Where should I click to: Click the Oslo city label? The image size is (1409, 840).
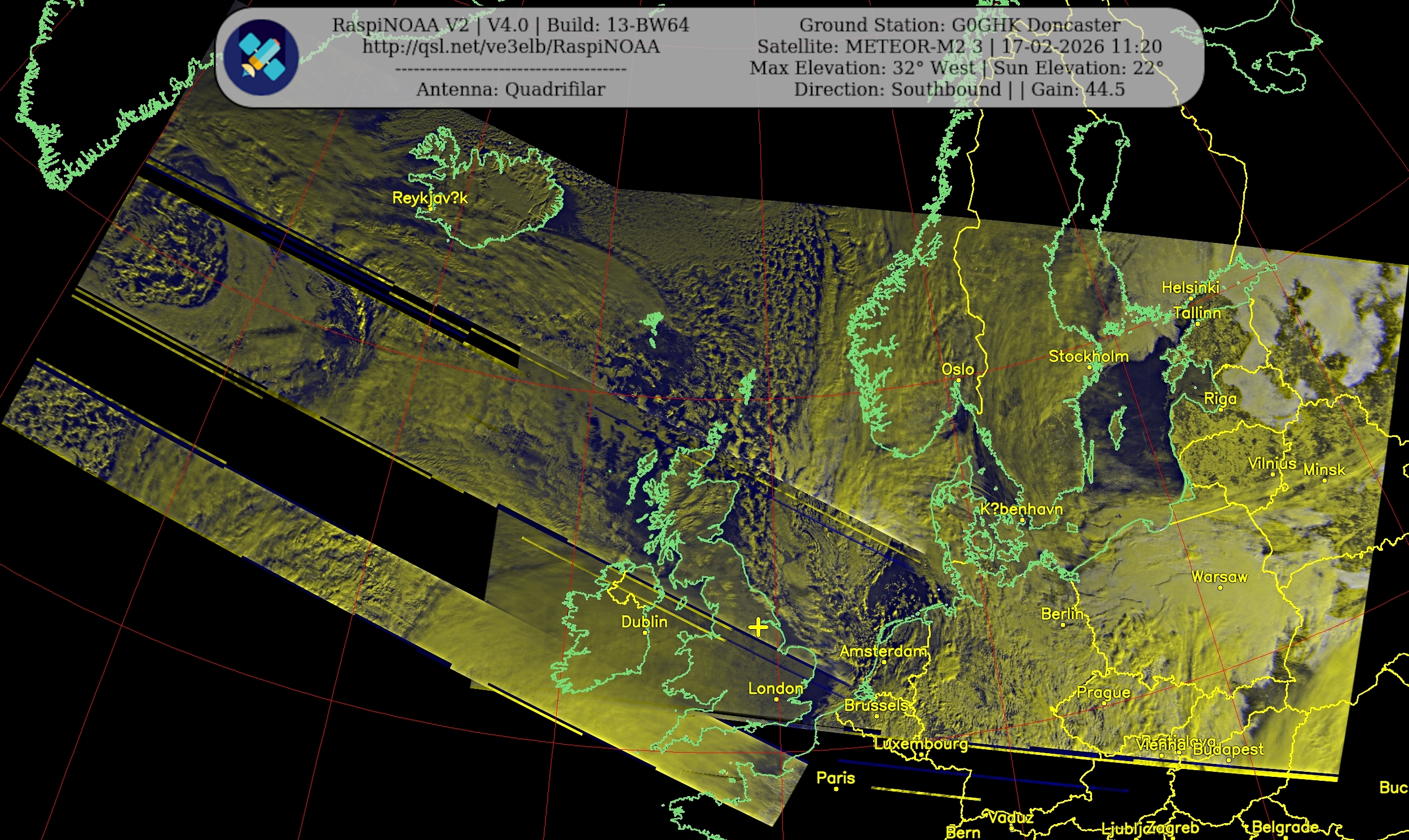click(958, 369)
